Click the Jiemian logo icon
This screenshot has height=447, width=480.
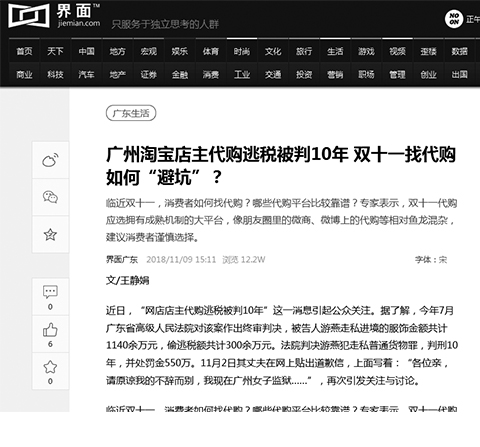pyautogui.click(x=29, y=15)
